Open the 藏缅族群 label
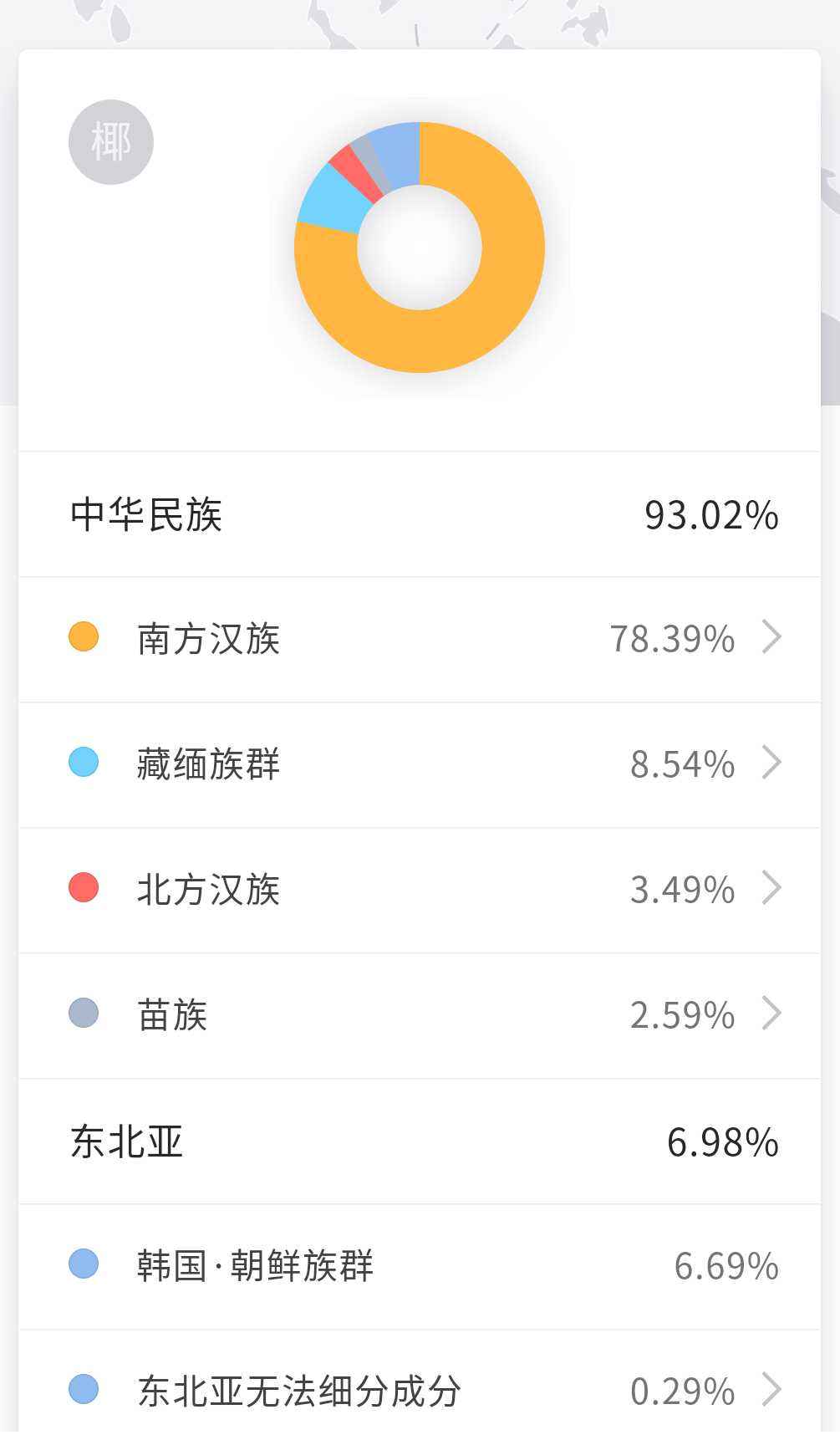This screenshot has height=1435, width=840. (x=208, y=763)
